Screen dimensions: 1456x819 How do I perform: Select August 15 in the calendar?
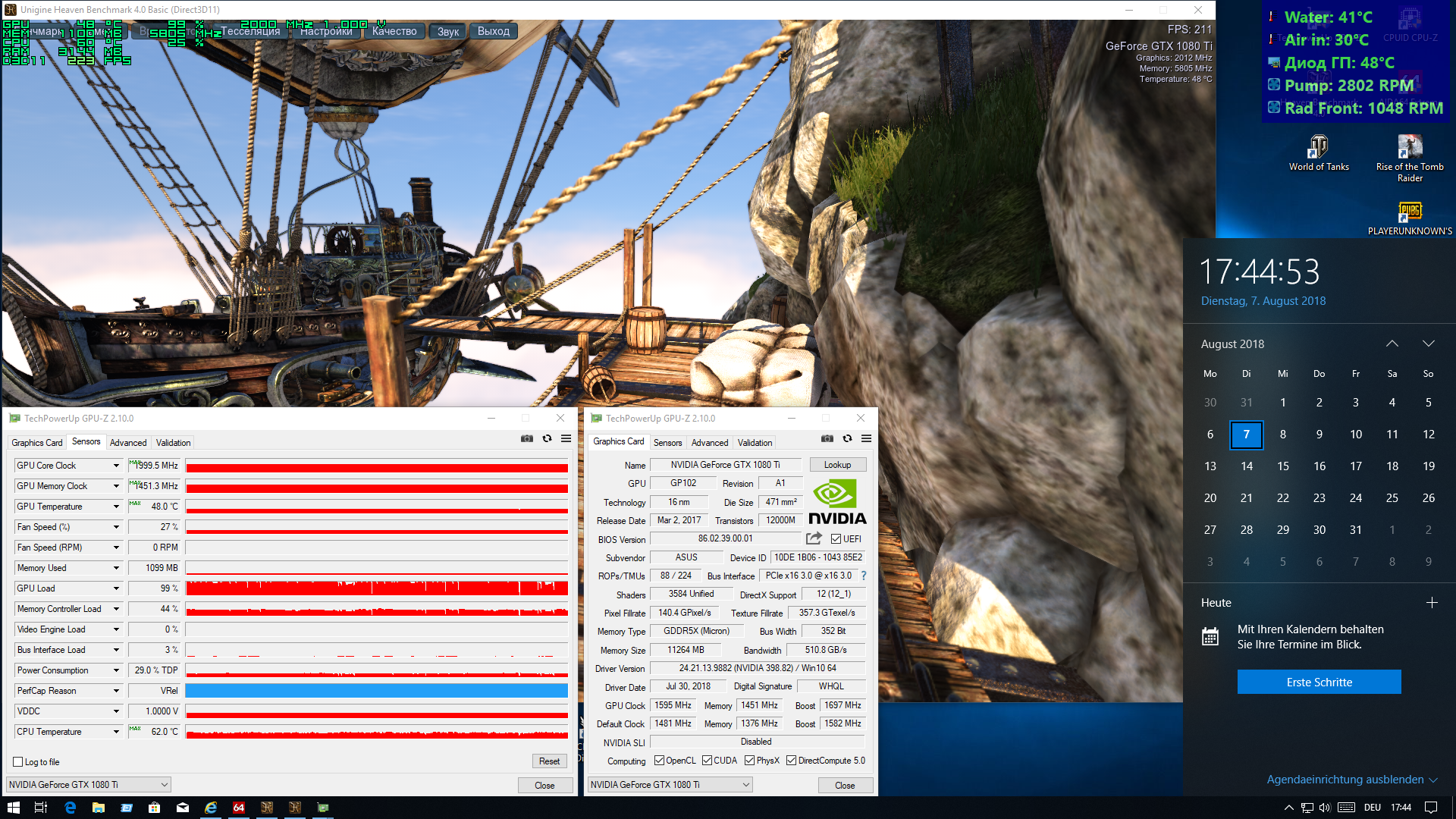click(1282, 466)
